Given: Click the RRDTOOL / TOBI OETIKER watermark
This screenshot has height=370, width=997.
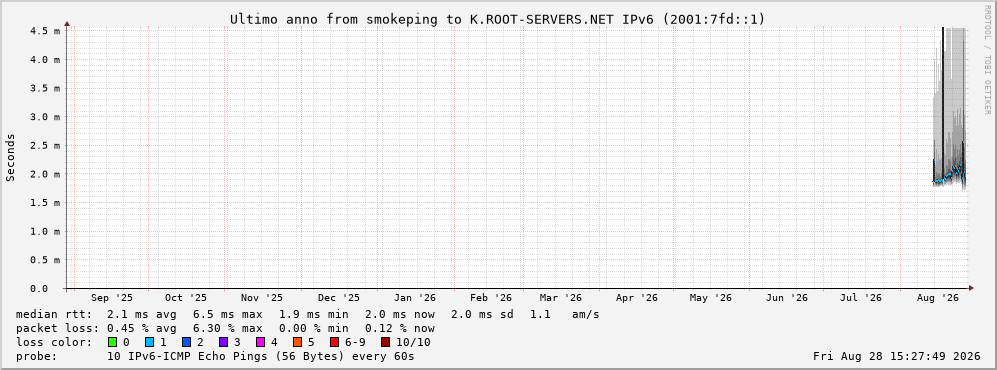Looking at the screenshot, I should [x=987, y=59].
